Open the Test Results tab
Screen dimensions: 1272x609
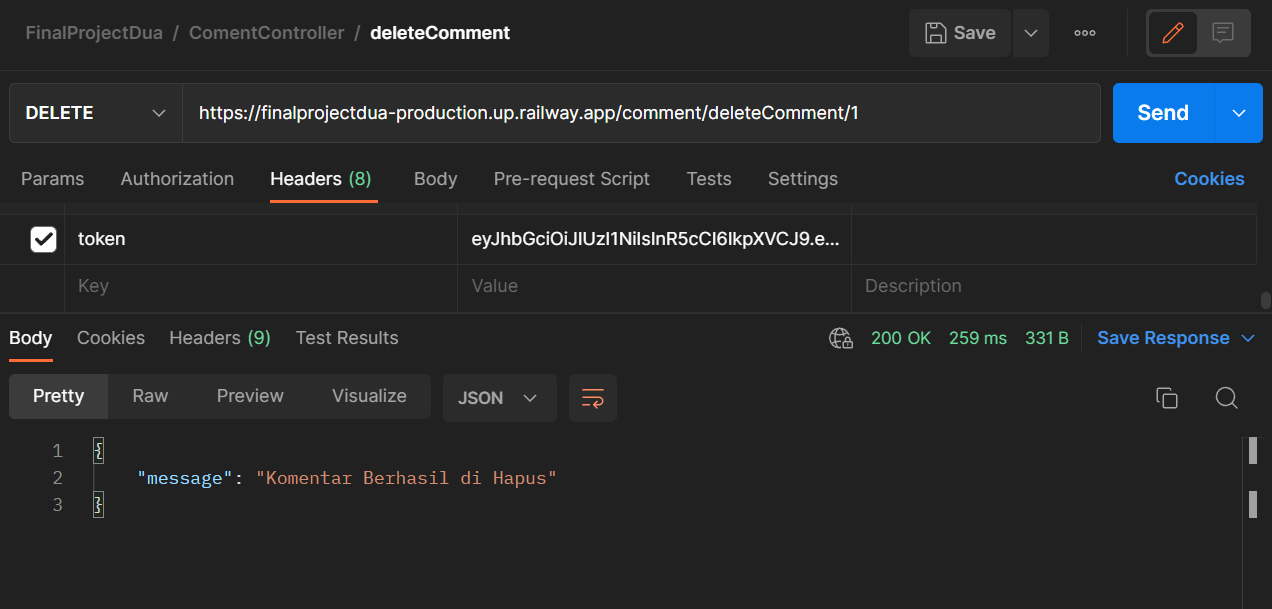[347, 338]
